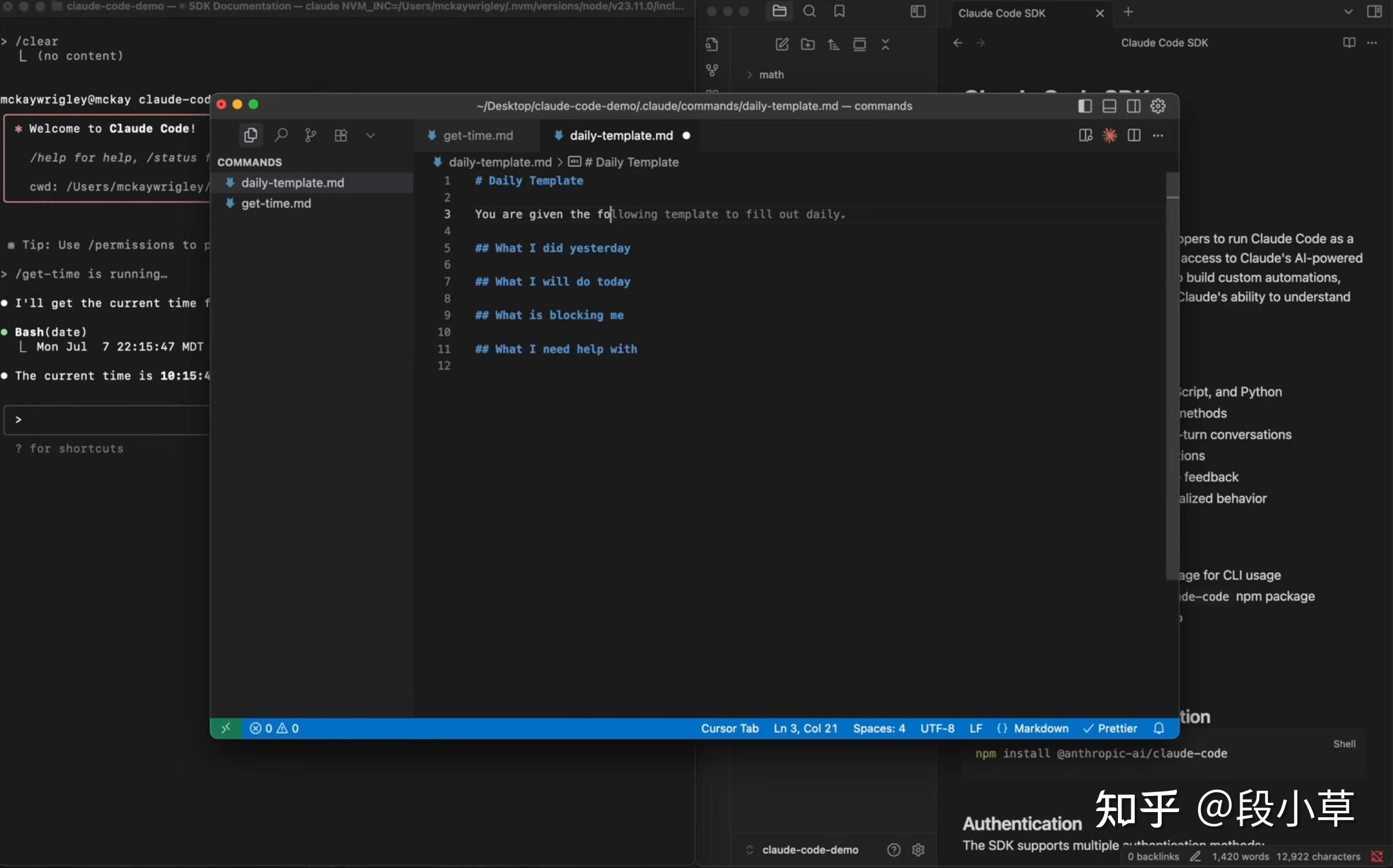
Task: Open the Extensions view icon
Action: click(341, 135)
